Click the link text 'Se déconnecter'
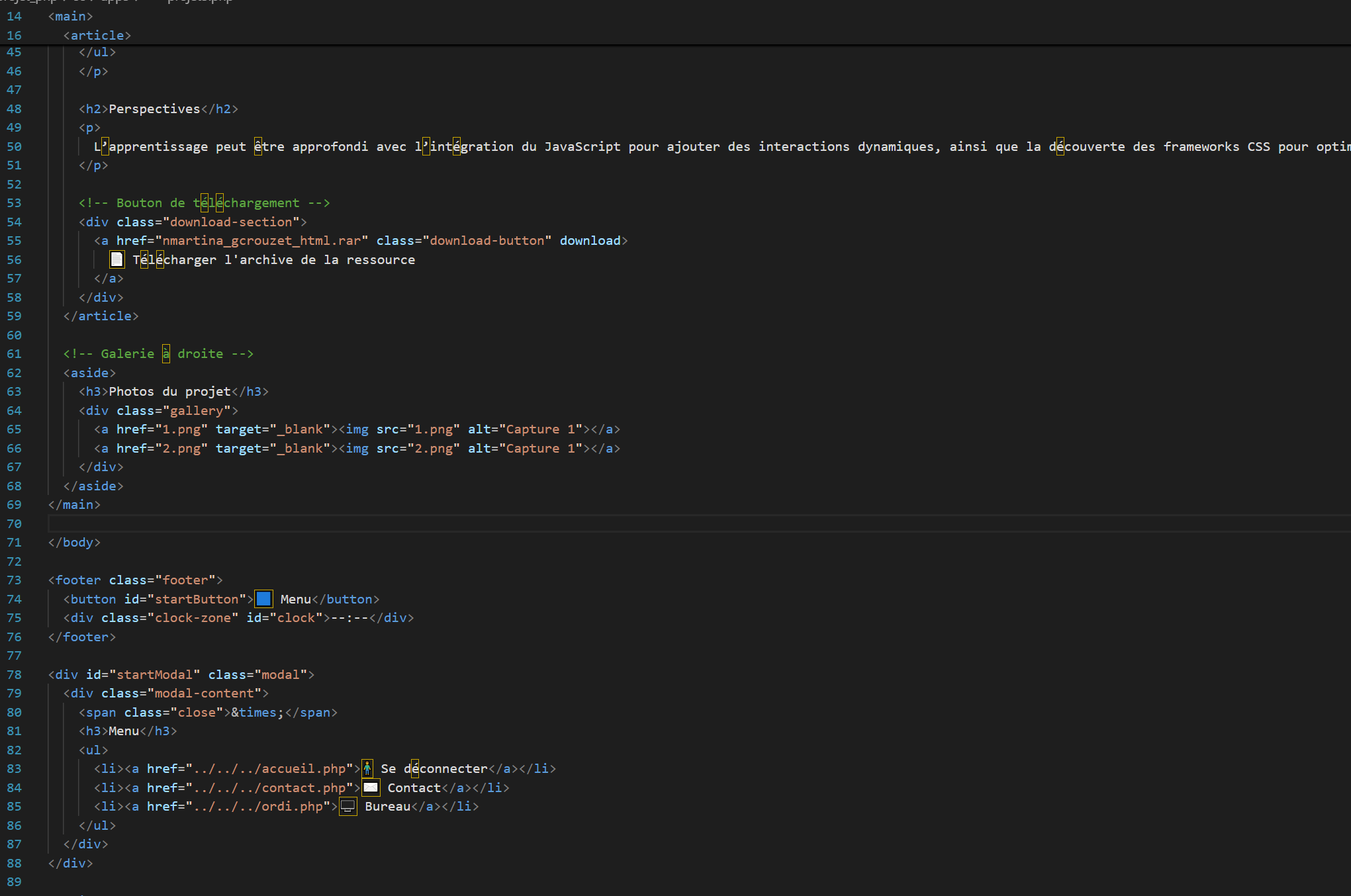1351x896 pixels. click(434, 768)
